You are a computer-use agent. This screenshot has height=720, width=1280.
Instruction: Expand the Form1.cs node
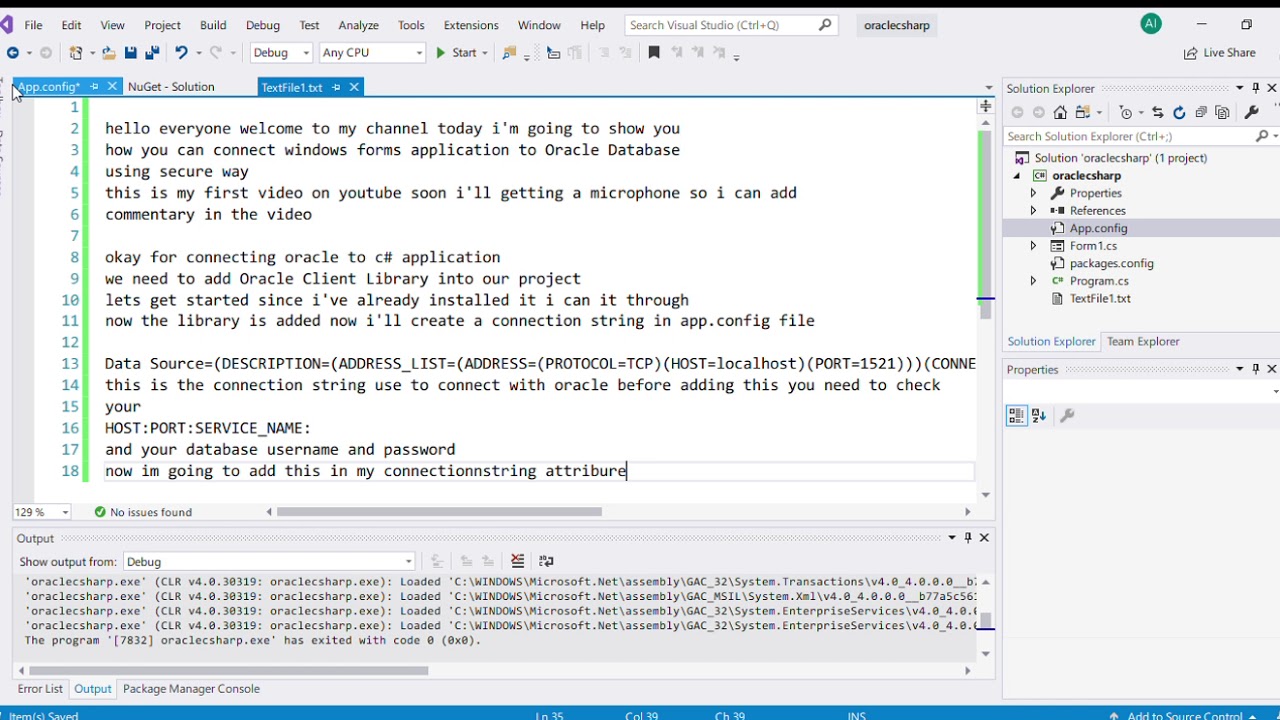1034,246
